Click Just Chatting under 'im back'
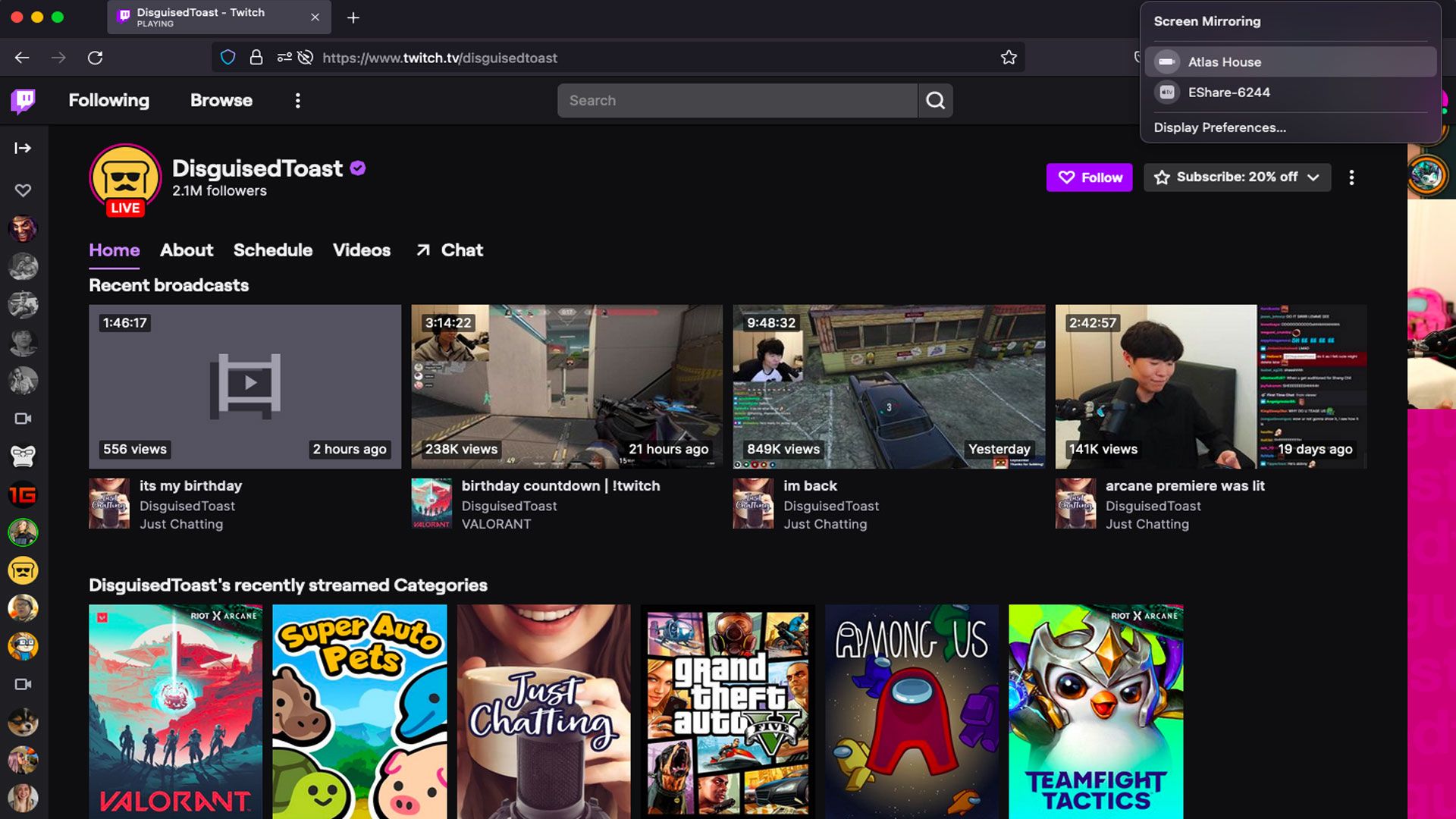The width and height of the screenshot is (1456, 819). [x=825, y=524]
